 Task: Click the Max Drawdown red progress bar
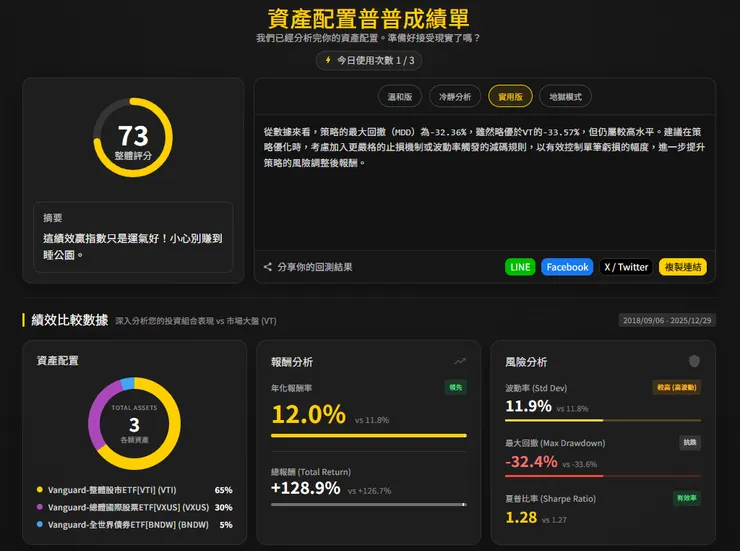(x=603, y=476)
